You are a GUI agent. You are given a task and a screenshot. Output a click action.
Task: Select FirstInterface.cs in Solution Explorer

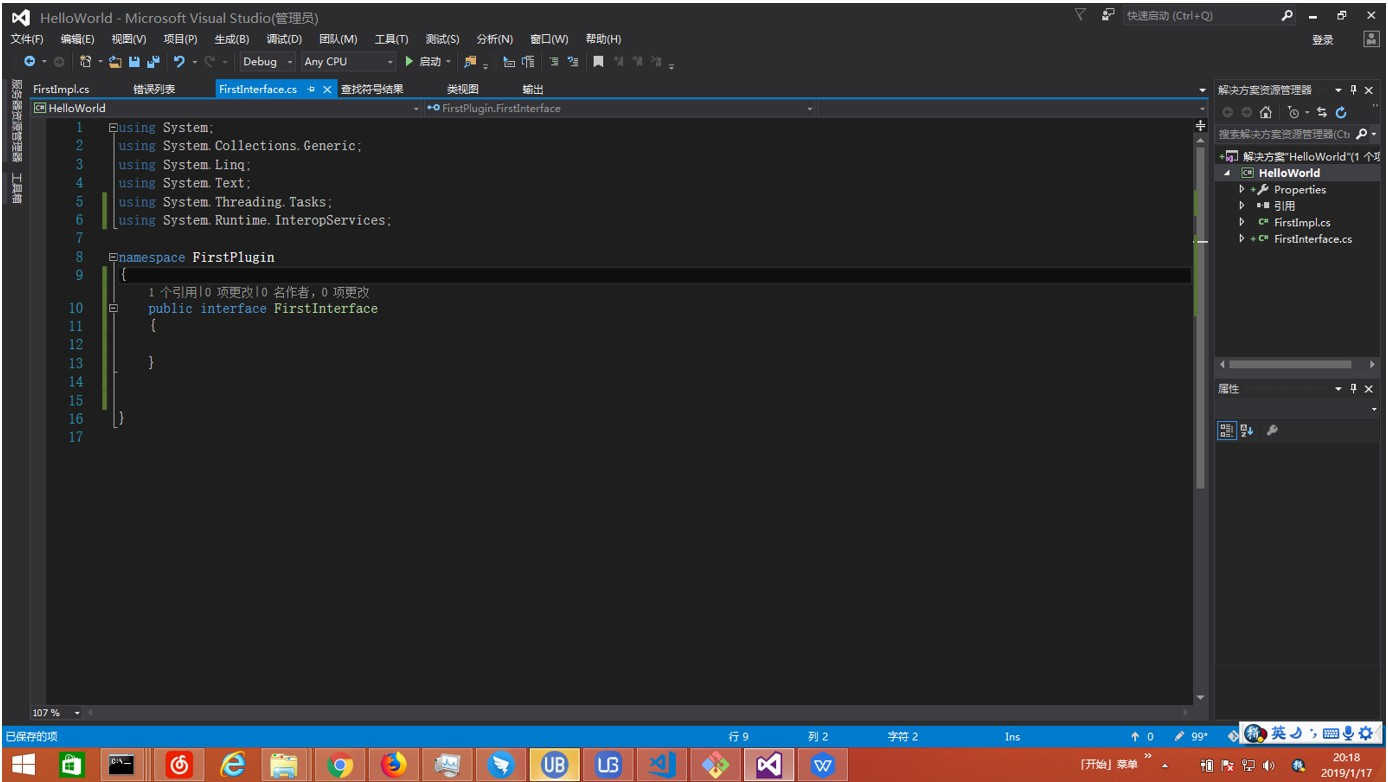pos(1312,239)
